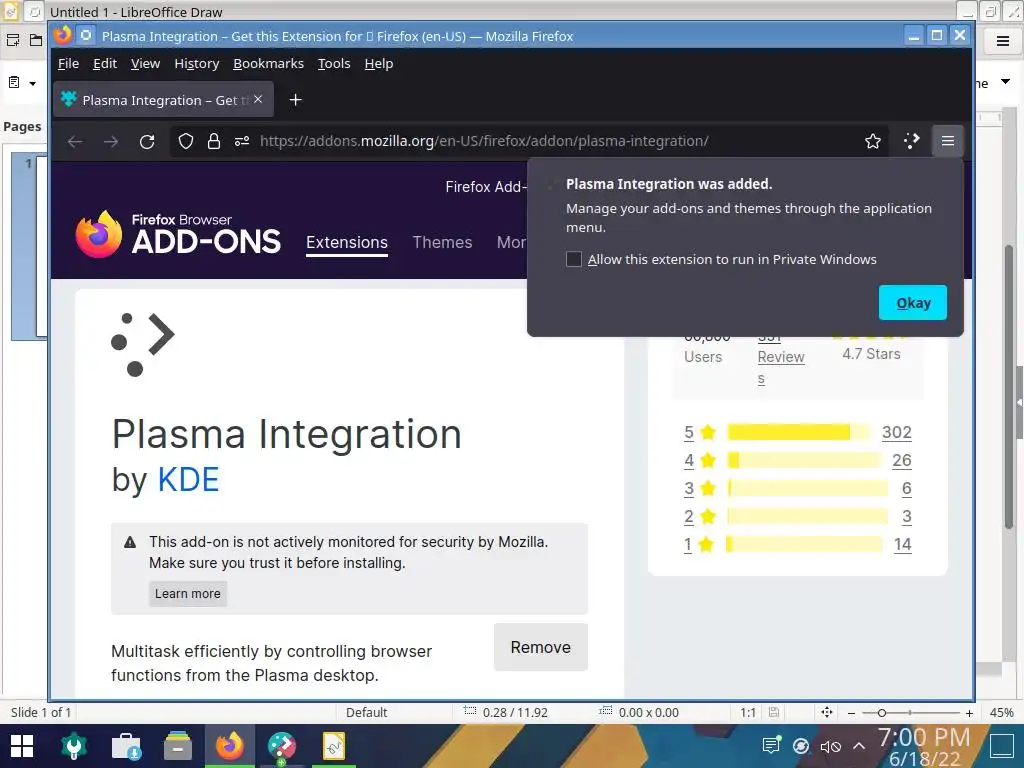Click the Plasma Integration toolbar extension icon

[911, 140]
